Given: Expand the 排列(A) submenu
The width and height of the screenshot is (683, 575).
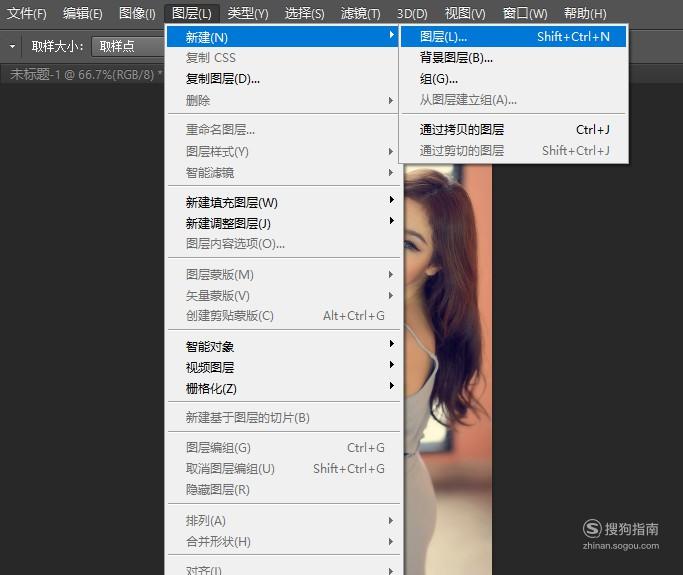Looking at the screenshot, I should coord(283,521).
